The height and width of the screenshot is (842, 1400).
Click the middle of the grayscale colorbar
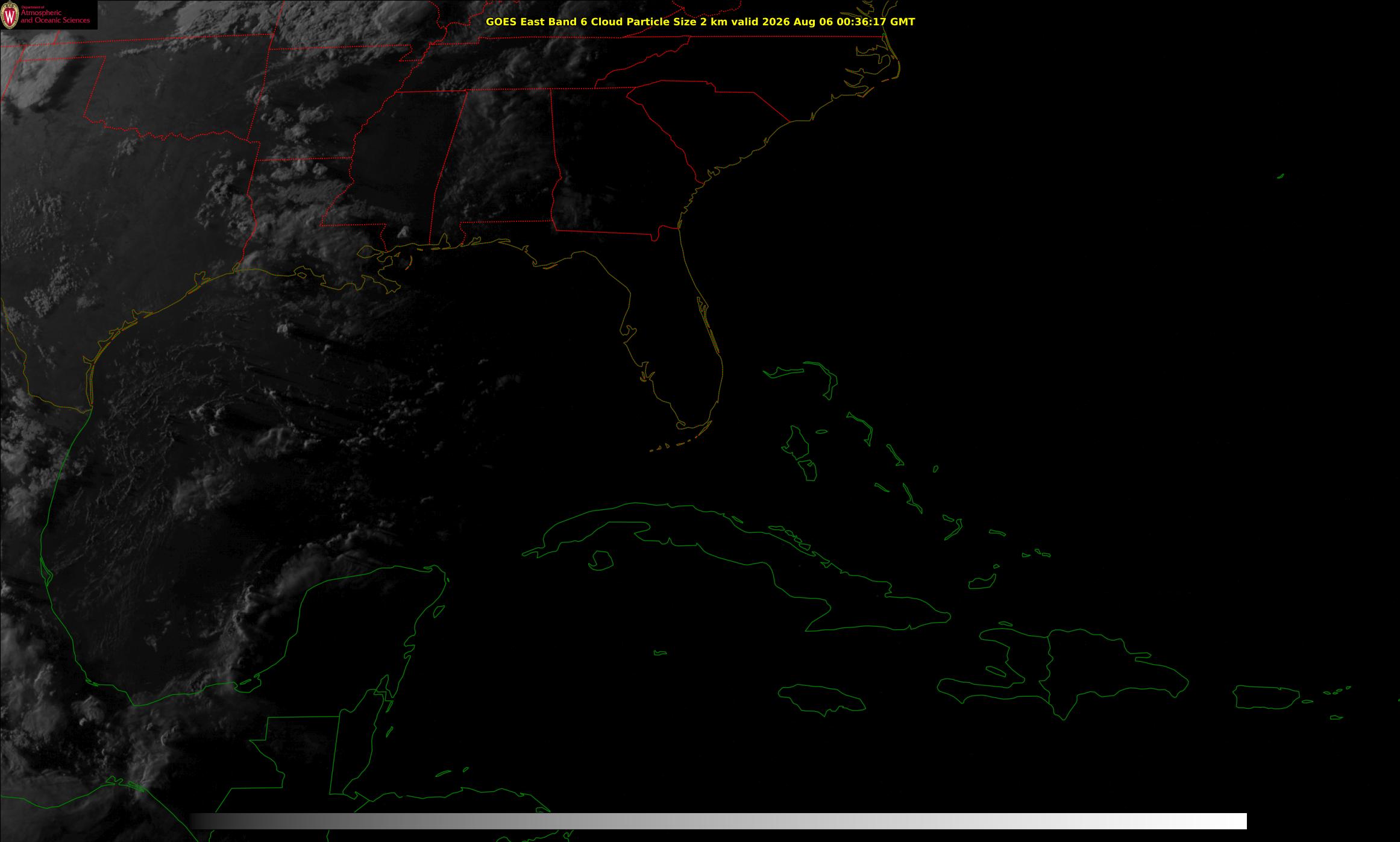pyautogui.click(x=718, y=821)
